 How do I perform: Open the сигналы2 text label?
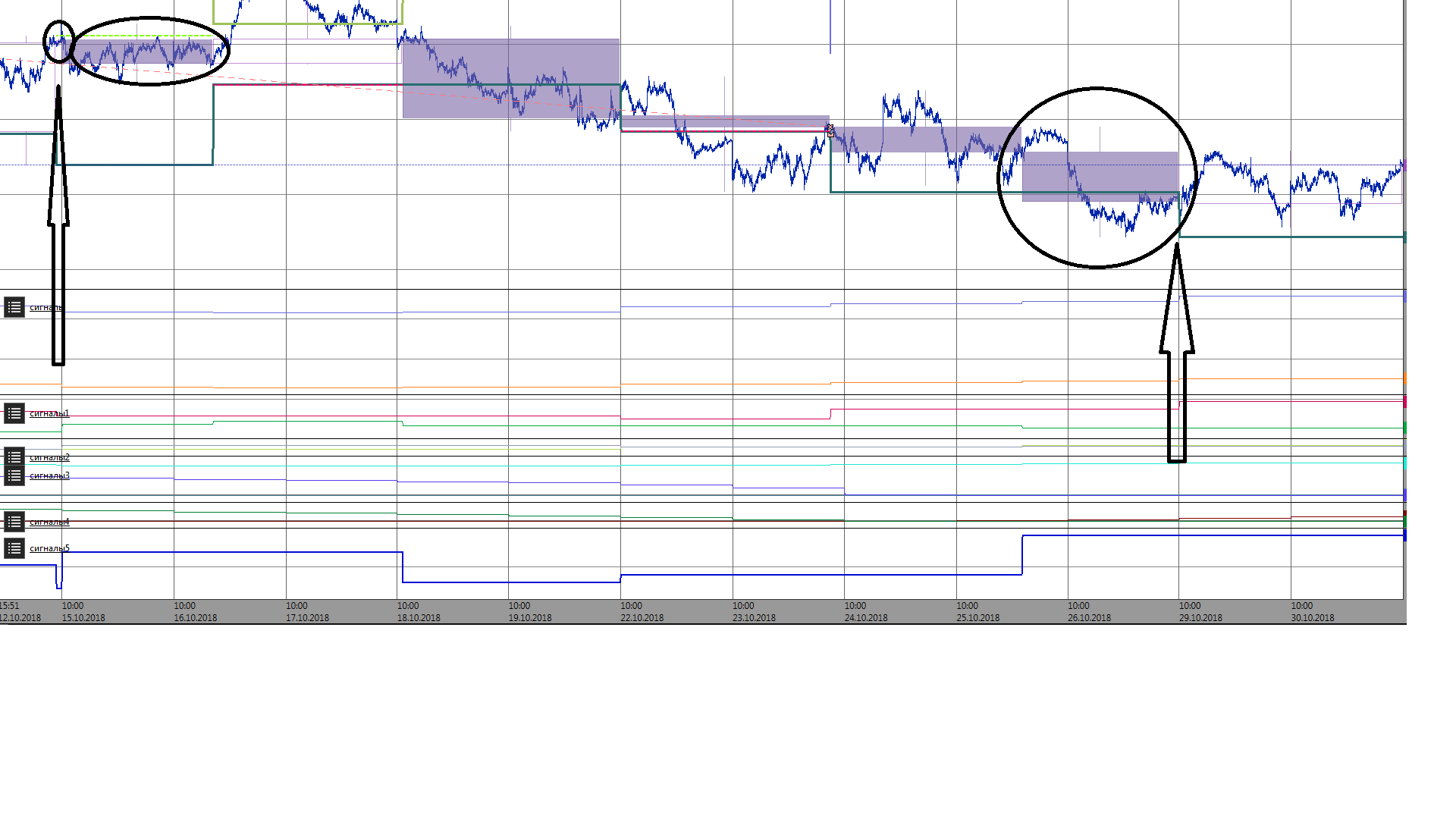coord(49,457)
